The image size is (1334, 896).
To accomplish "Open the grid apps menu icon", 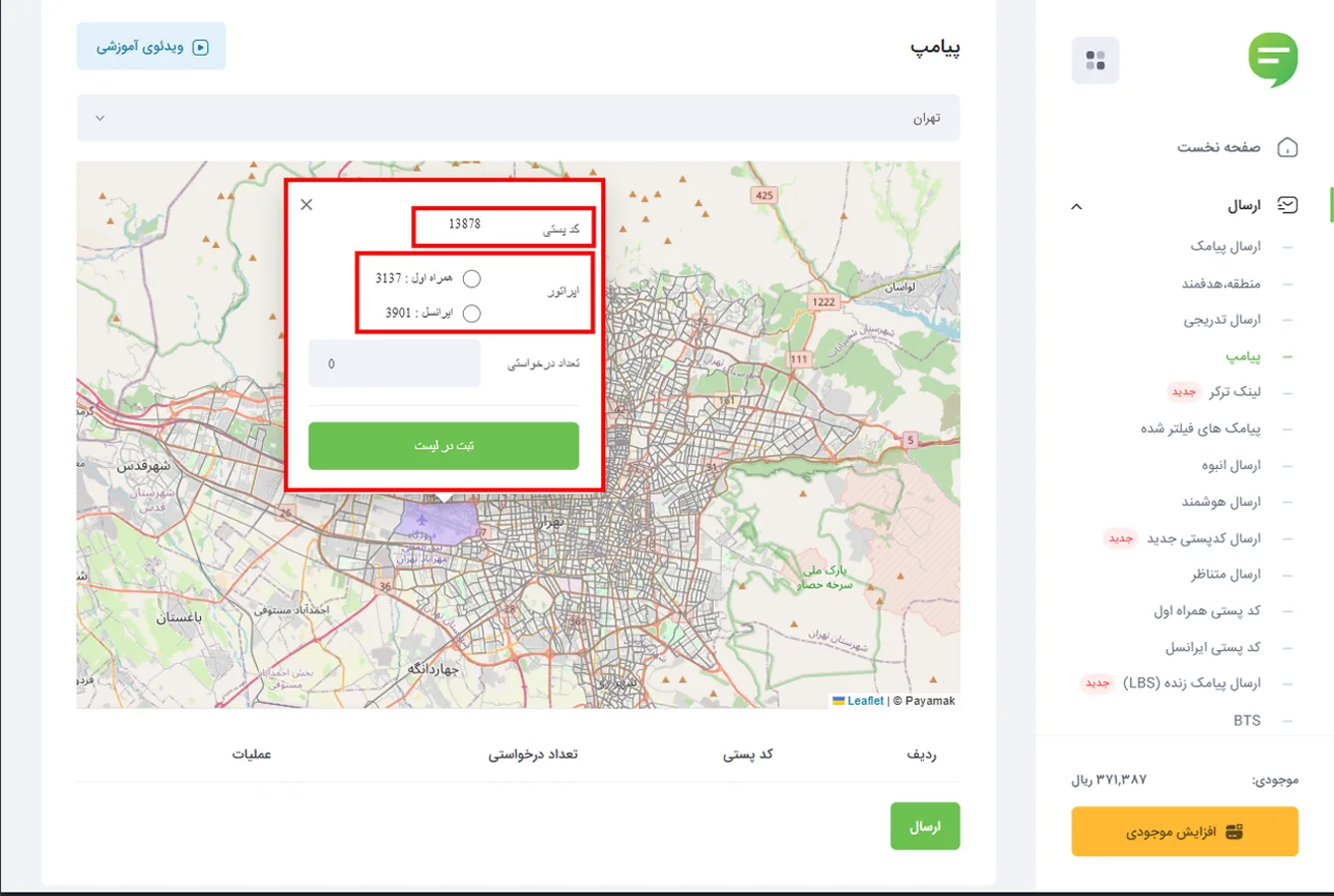I will pyautogui.click(x=1095, y=61).
